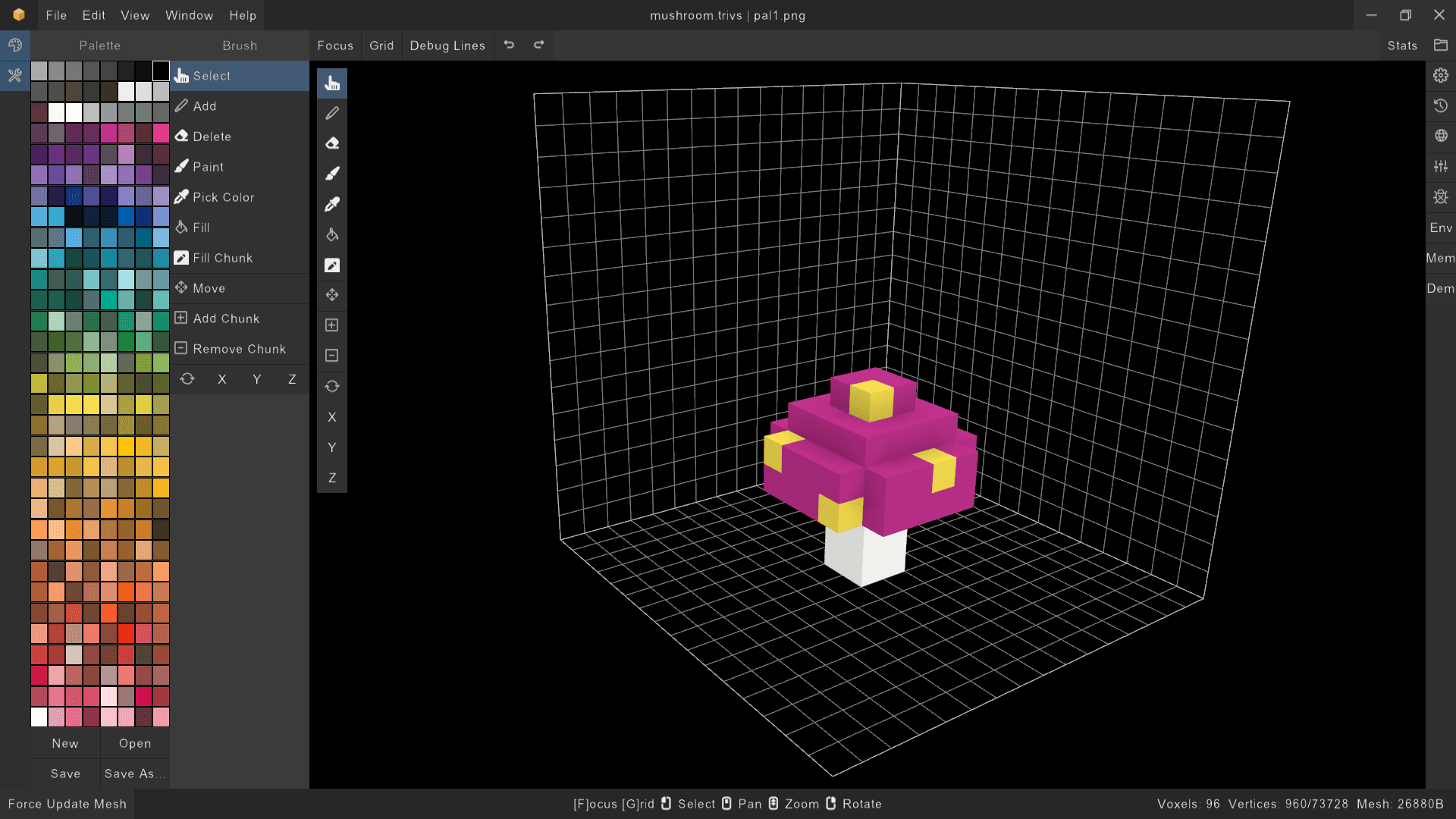Select the Eraser tool in the side toolbar
The image size is (1456, 819).
(332, 143)
